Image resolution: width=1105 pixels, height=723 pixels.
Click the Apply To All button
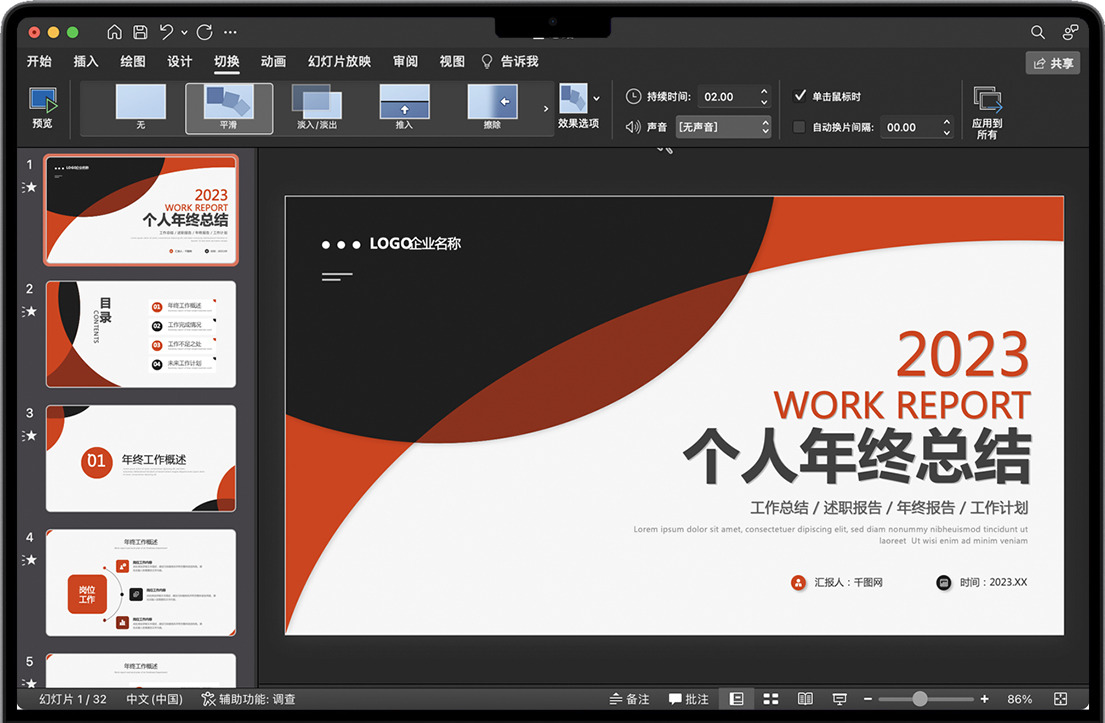tap(987, 112)
